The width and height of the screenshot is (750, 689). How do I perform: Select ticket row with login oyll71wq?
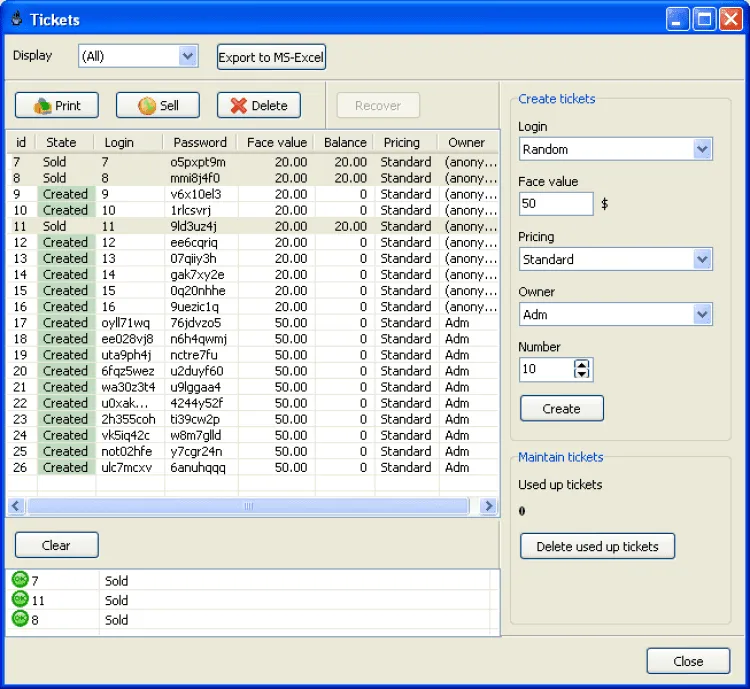pos(126,323)
